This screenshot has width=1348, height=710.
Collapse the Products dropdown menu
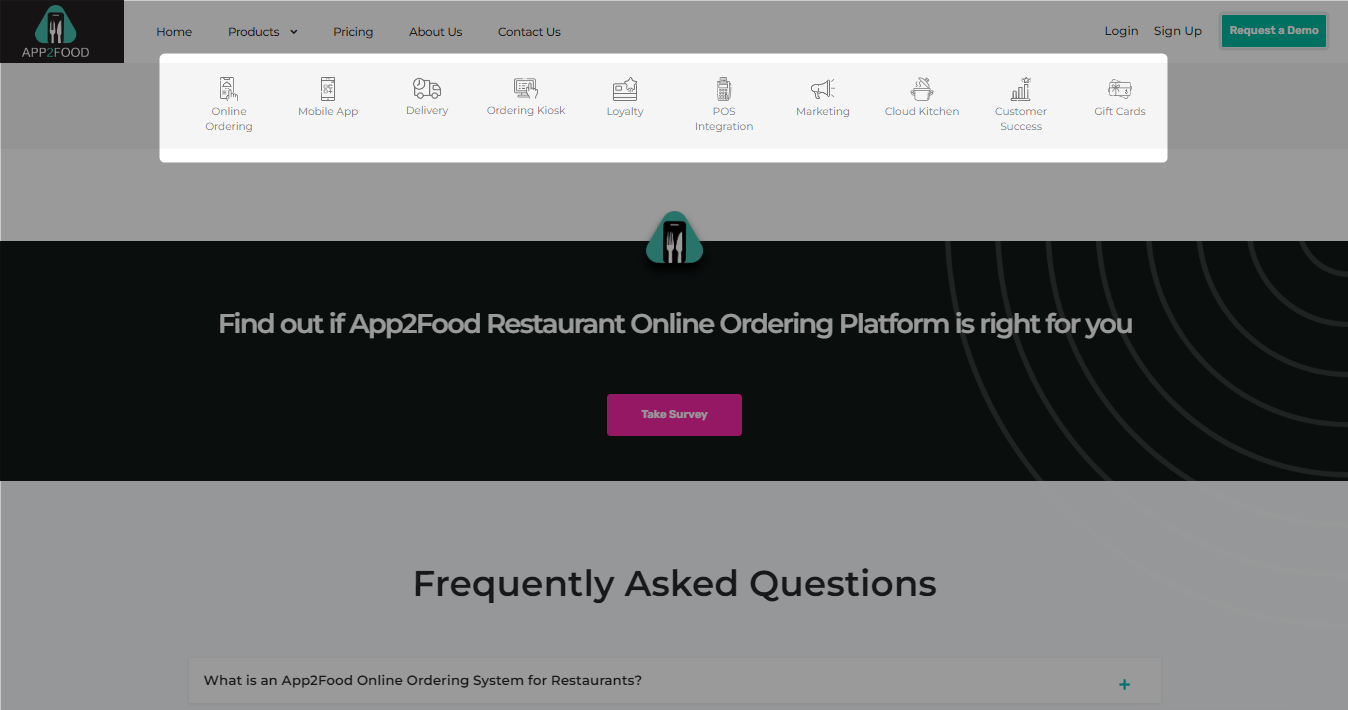(x=263, y=32)
